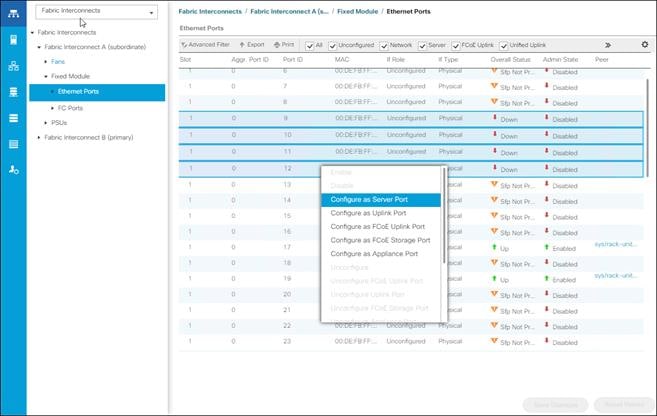The width and height of the screenshot is (657, 416).
Task: Click the port table vertical scrollbar
Action: coord(647,128)
